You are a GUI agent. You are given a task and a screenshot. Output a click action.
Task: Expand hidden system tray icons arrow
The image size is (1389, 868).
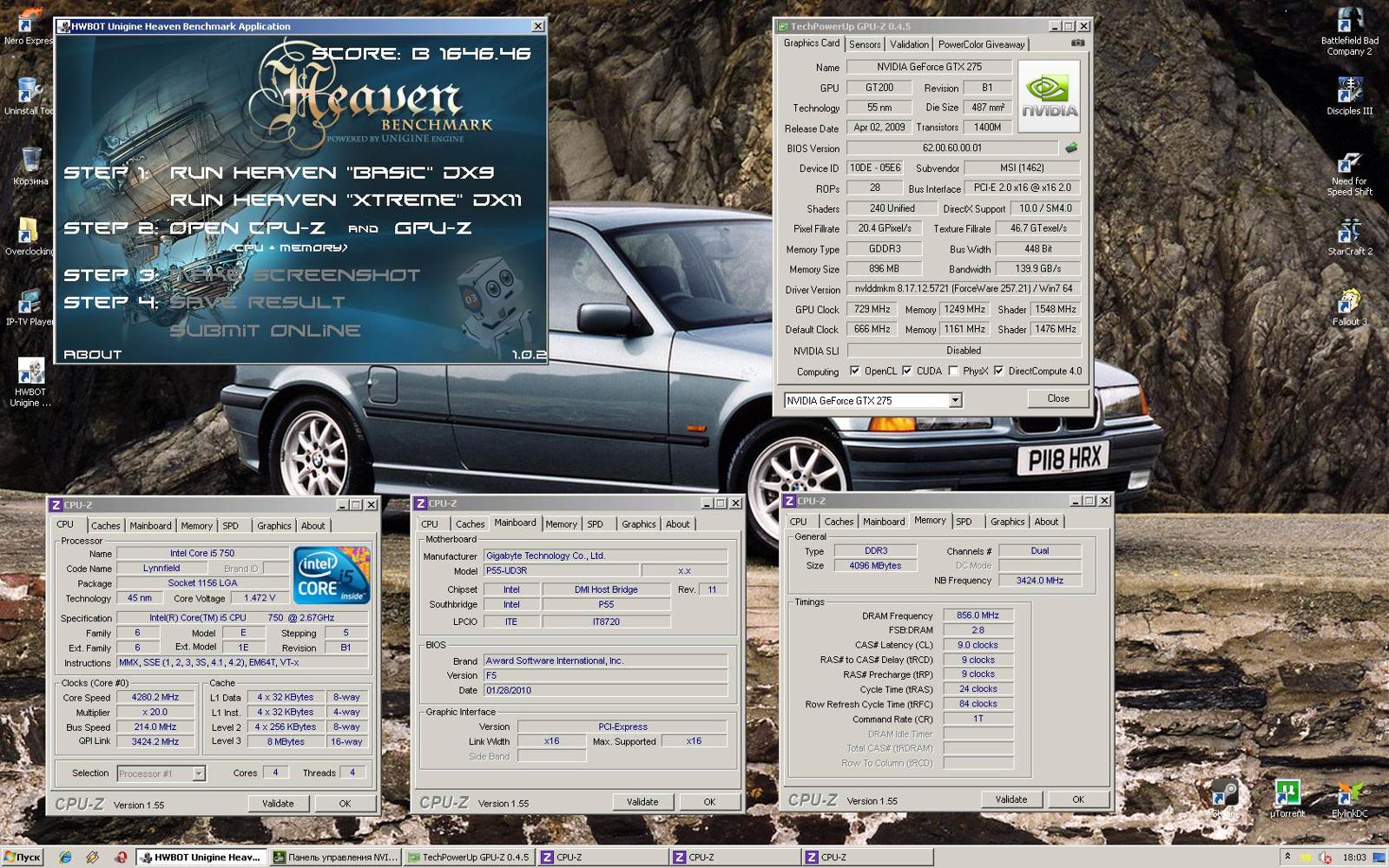pyautogui.click(x=1287, y=857)
